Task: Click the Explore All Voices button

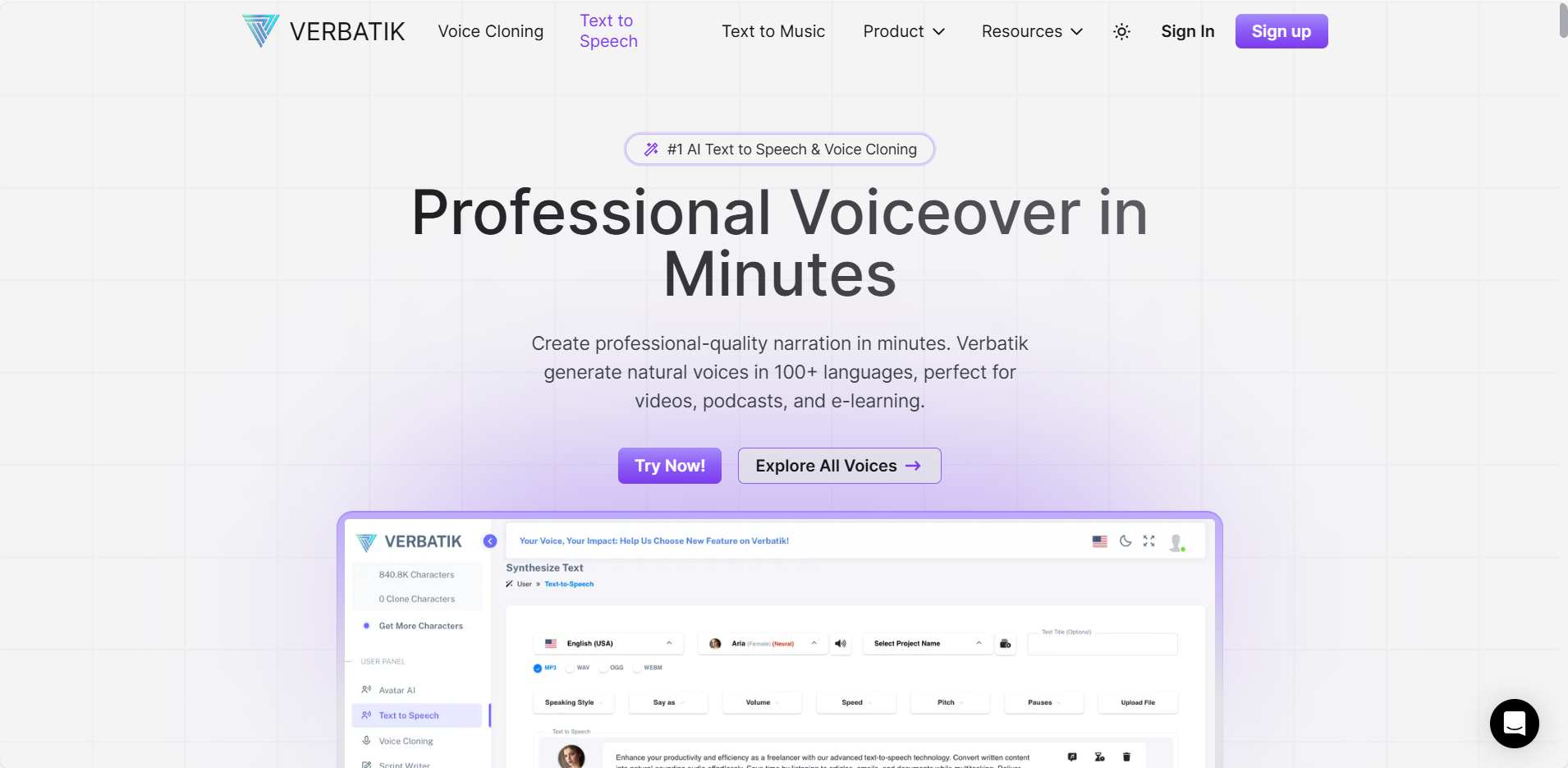Action: [838, 466]
